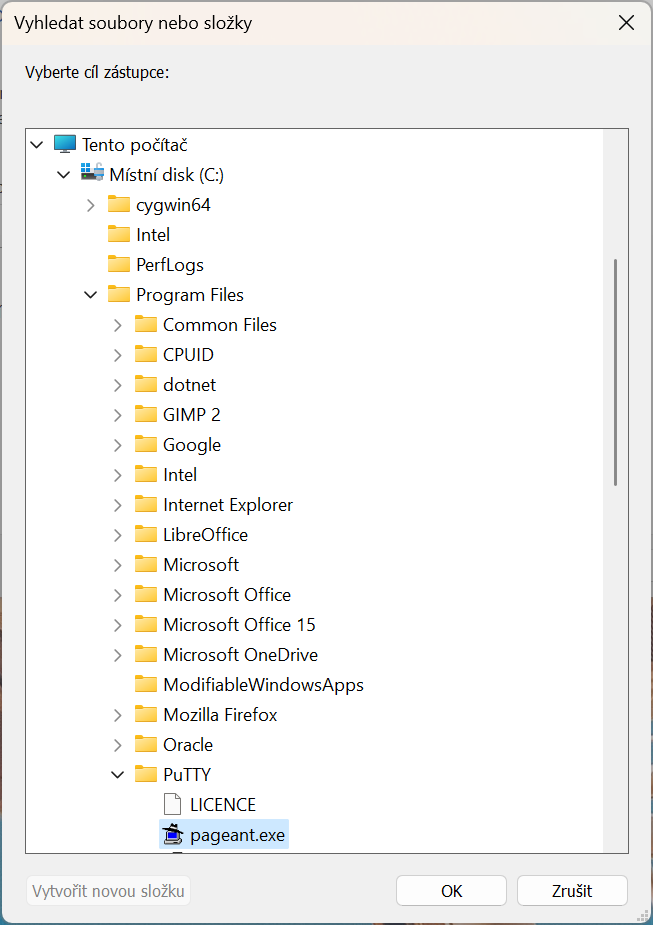Viewport: 653px width, 925px height.
Task: Collapse the Program Files folder
Action: [91, 294]
